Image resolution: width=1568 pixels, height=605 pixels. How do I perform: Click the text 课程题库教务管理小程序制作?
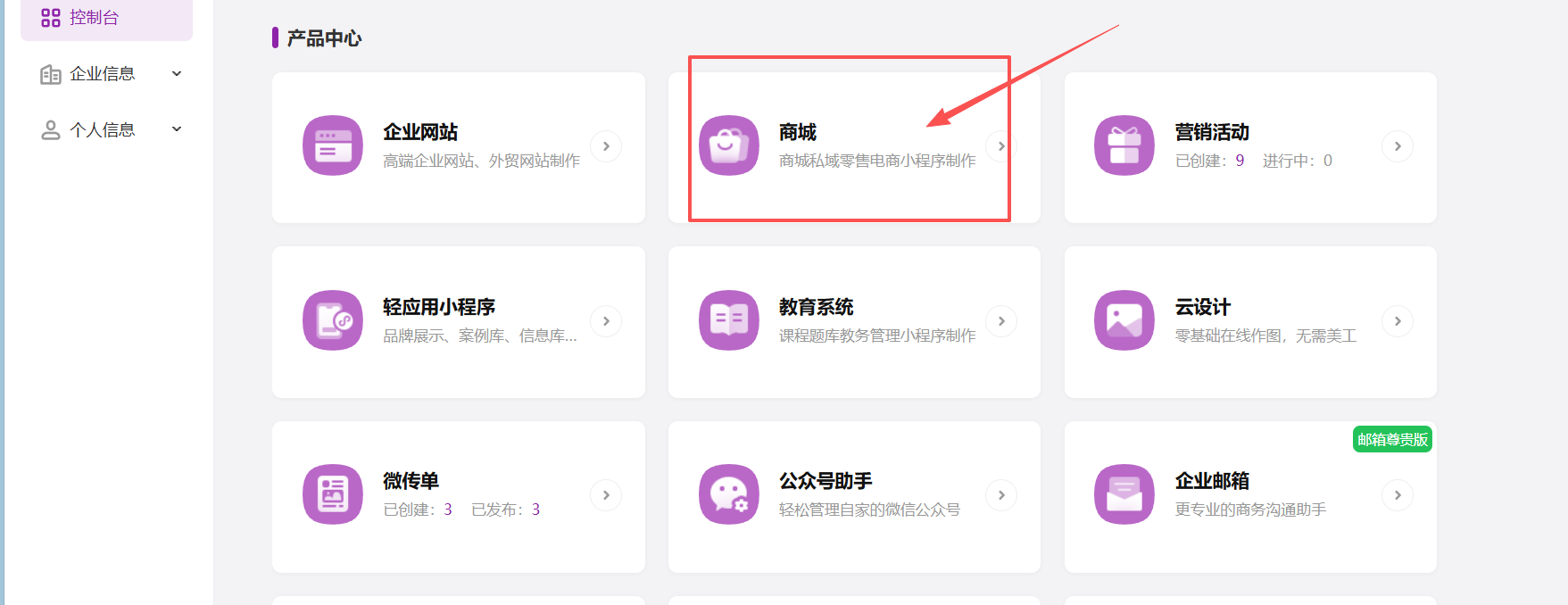pos(877,336)
